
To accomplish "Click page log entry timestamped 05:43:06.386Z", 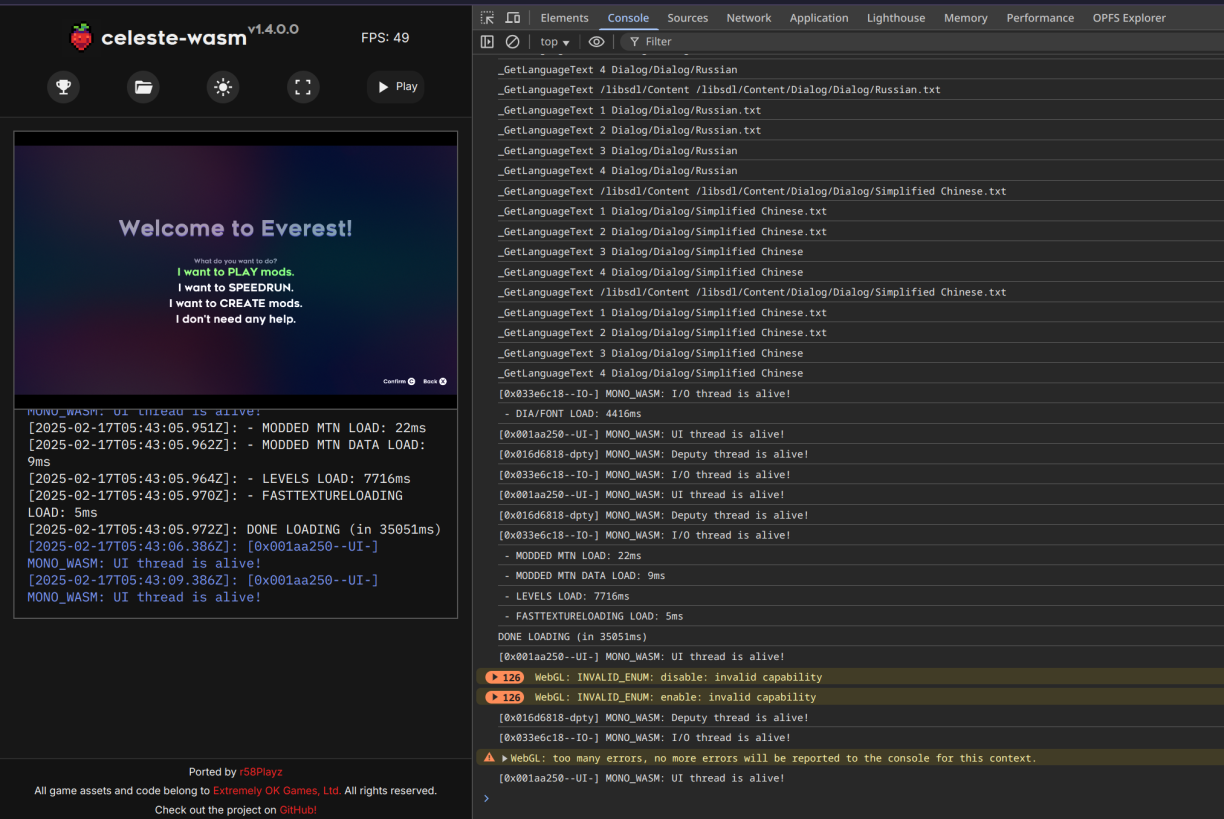I will 203,555.
